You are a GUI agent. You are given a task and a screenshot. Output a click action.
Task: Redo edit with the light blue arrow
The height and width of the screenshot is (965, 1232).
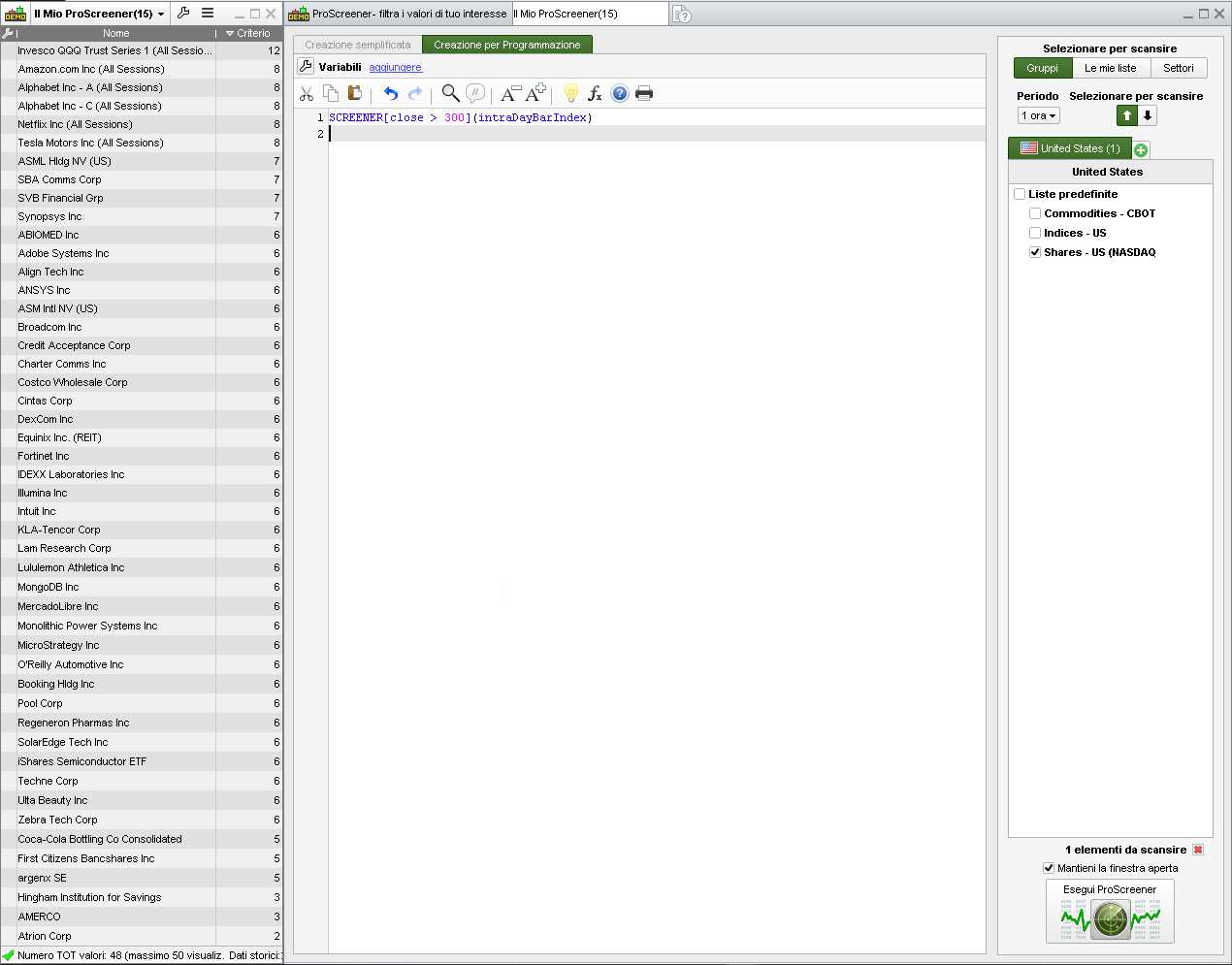click(415, 93)
